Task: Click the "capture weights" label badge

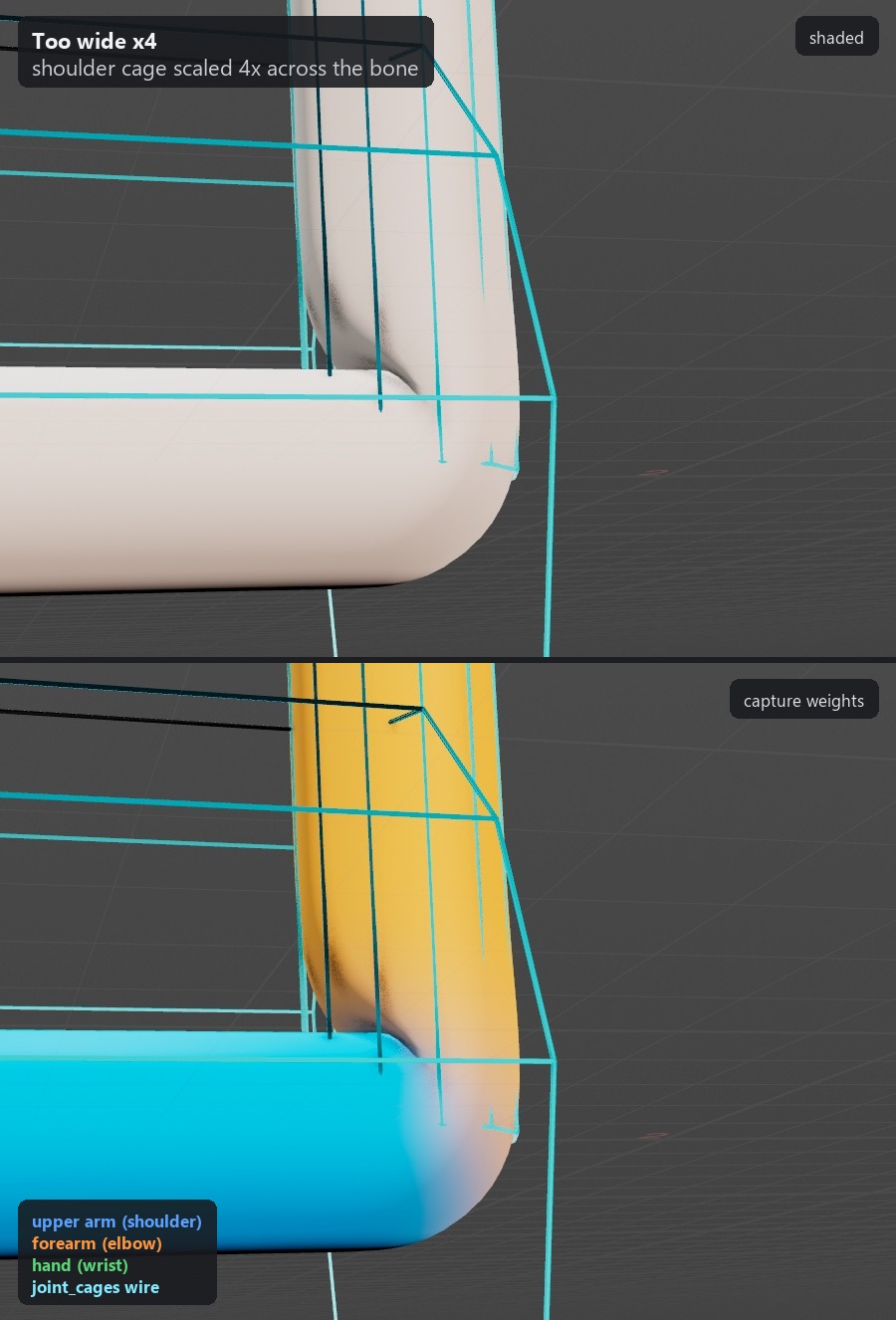Action: [803, 700]
